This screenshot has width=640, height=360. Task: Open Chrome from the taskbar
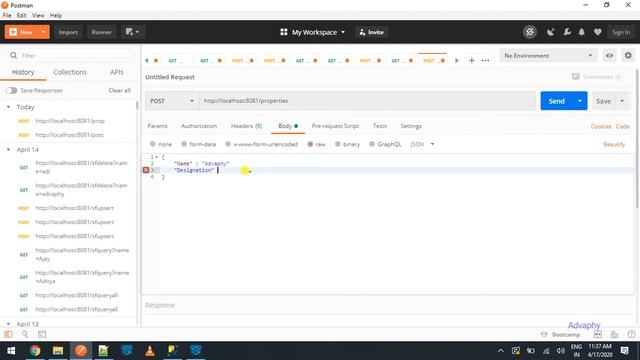point(35,351)
